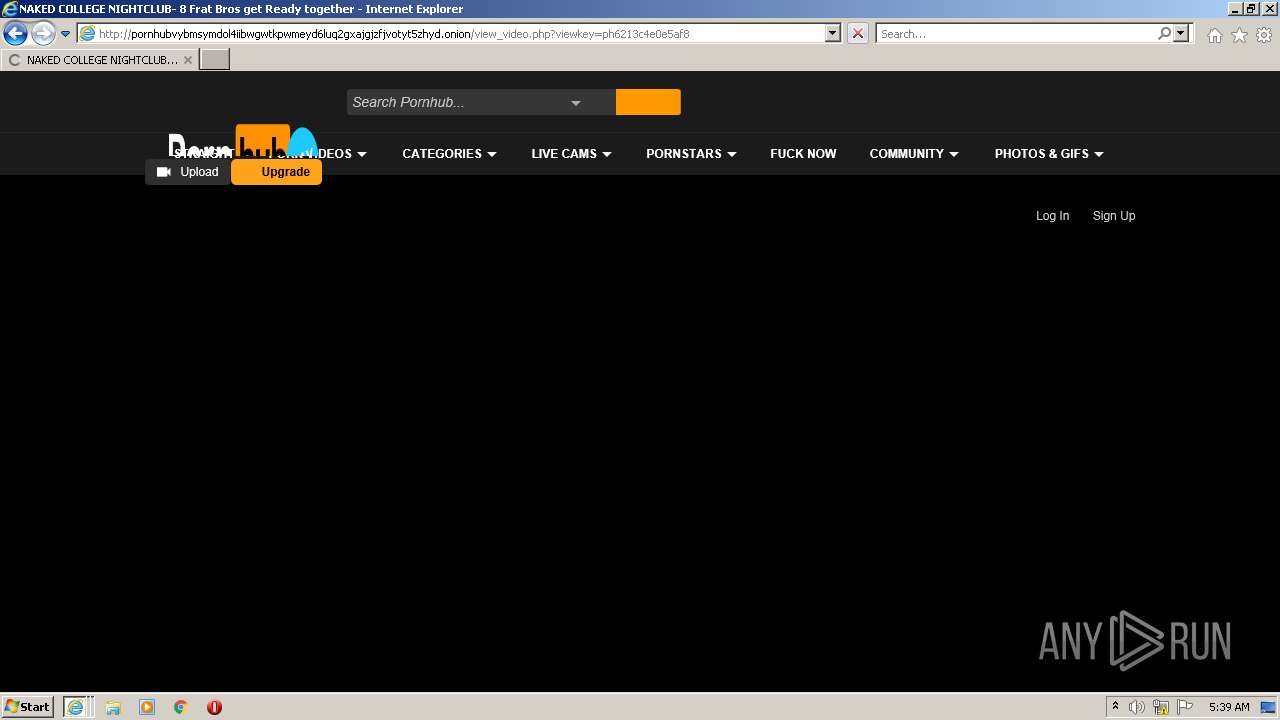Click the Action Center flag icon

[x=1185, y=707]
